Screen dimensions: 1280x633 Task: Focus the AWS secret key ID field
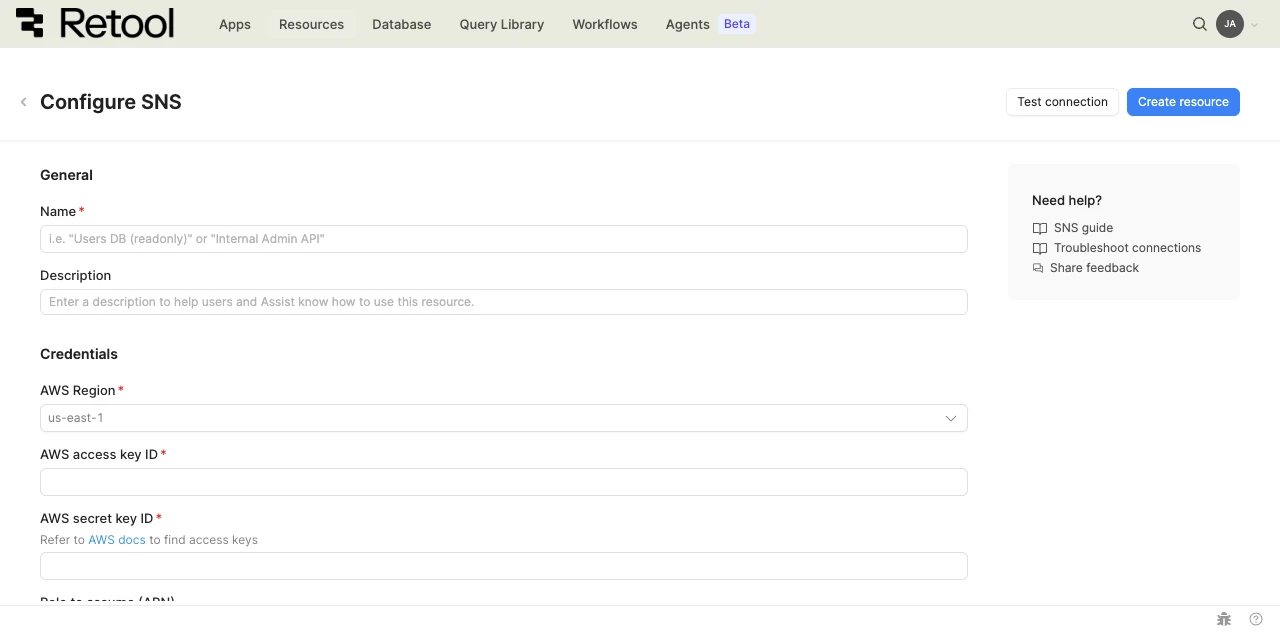(x=504, y=566)
